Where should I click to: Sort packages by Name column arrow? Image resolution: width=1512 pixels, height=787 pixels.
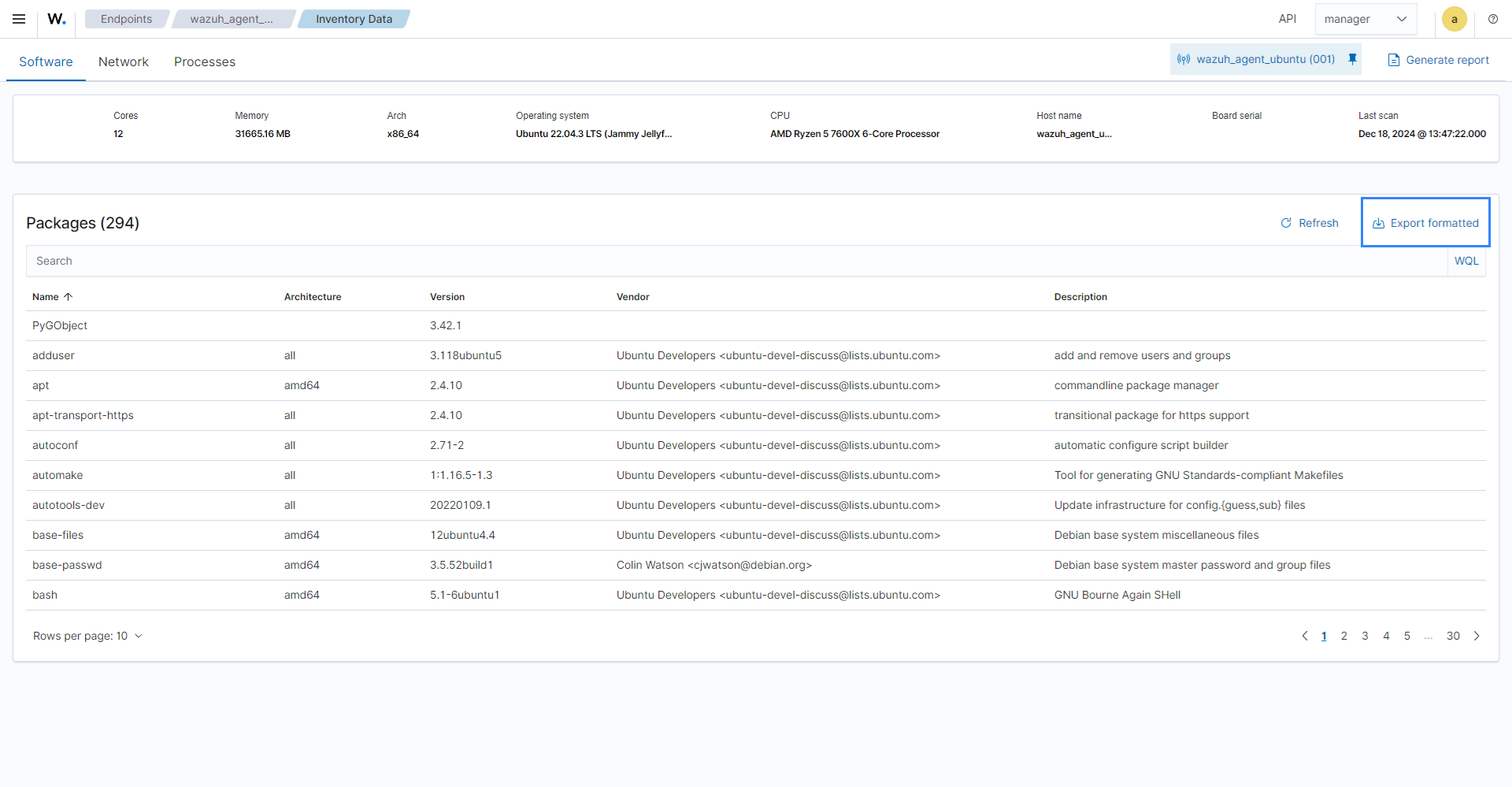coord(69,297)
